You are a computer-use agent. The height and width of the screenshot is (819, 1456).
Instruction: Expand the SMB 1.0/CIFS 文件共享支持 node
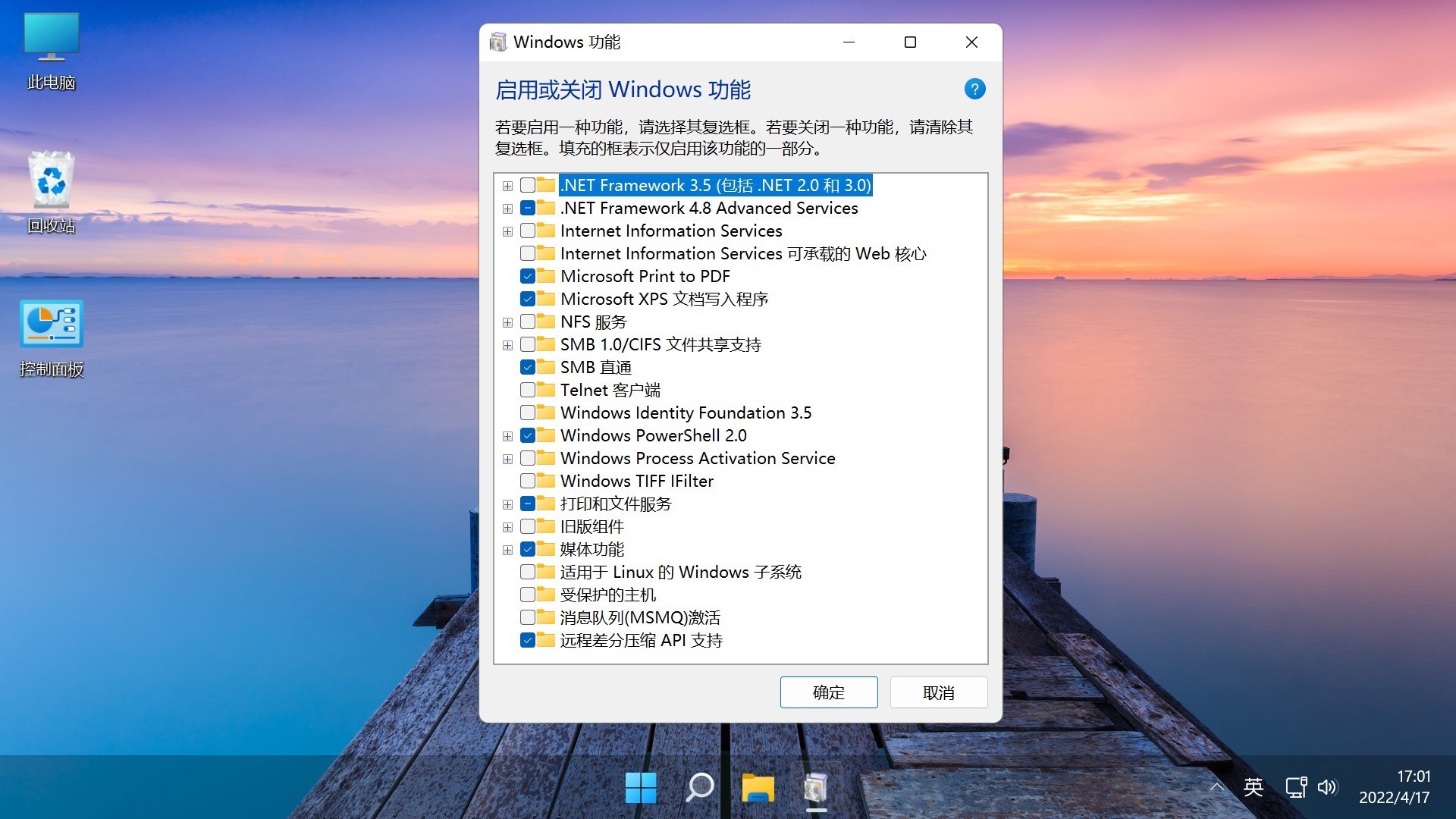point(507,345)
